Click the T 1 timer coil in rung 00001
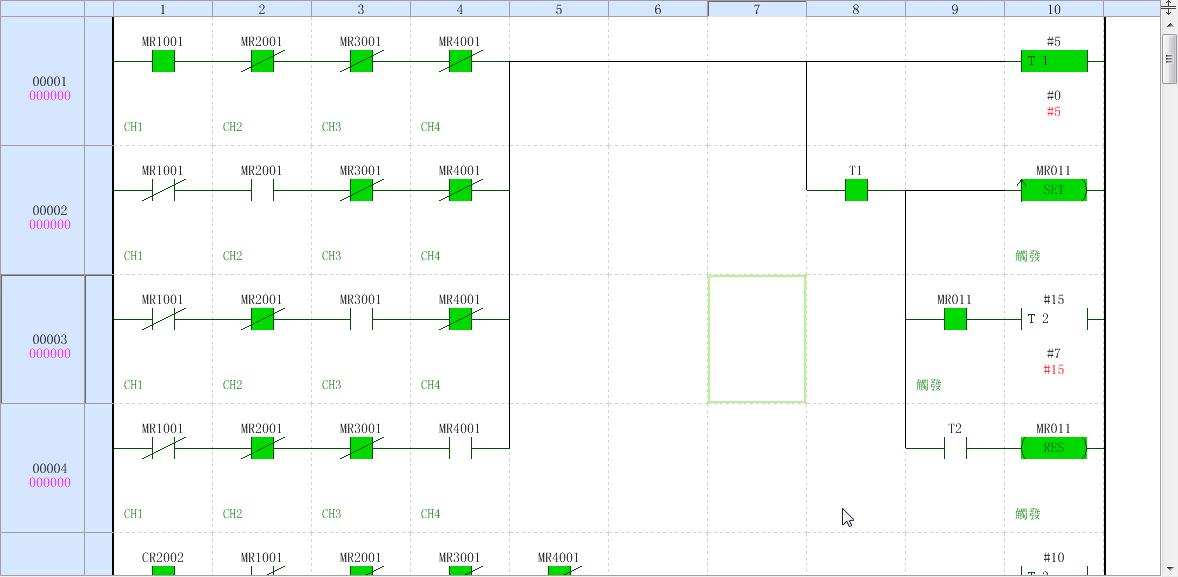 tap(1053, 62)
